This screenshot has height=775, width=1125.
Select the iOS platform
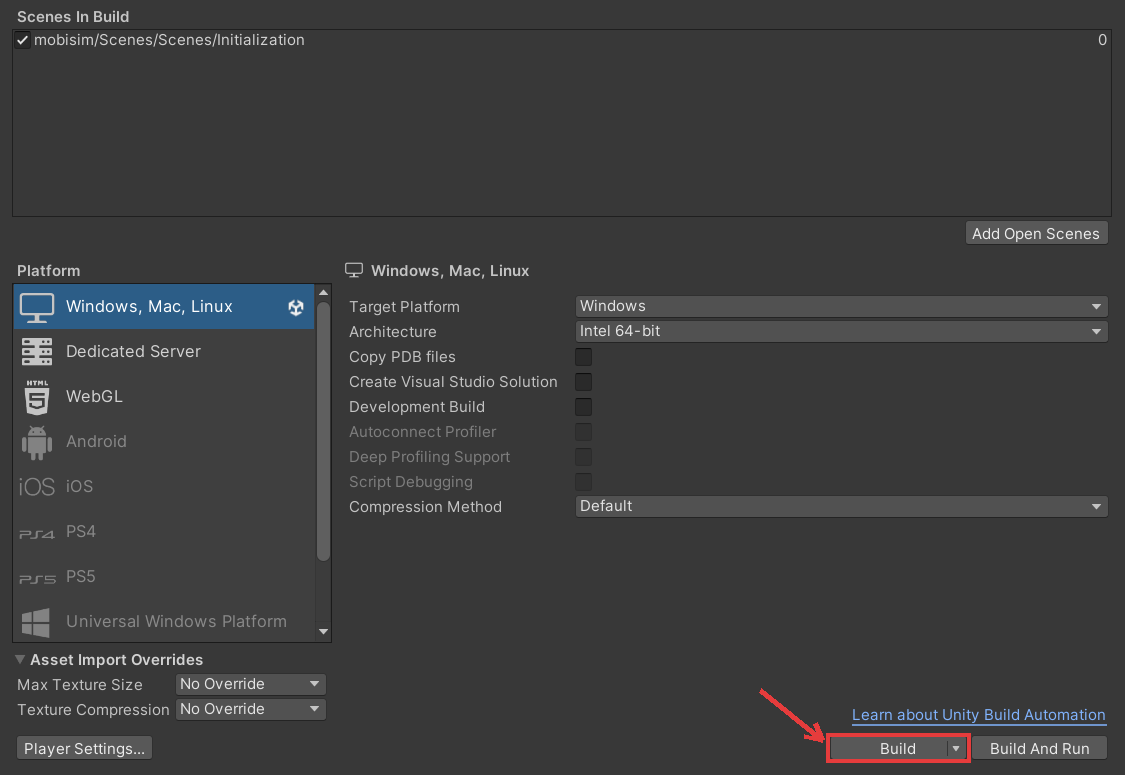click(x=164, y=487)
